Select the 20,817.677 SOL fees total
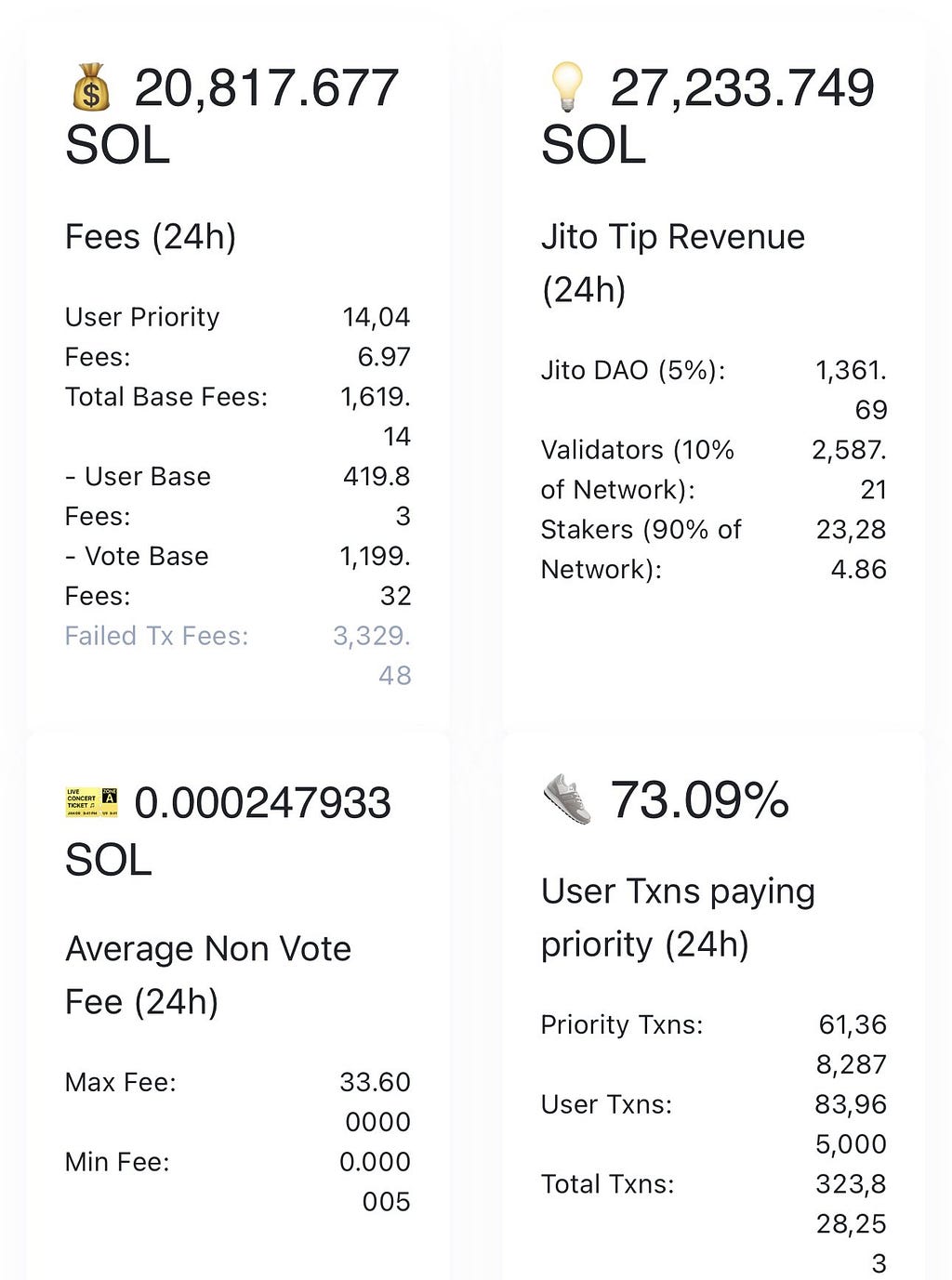The width and height of the screenshot is (952, 1280). click(231, 116)
